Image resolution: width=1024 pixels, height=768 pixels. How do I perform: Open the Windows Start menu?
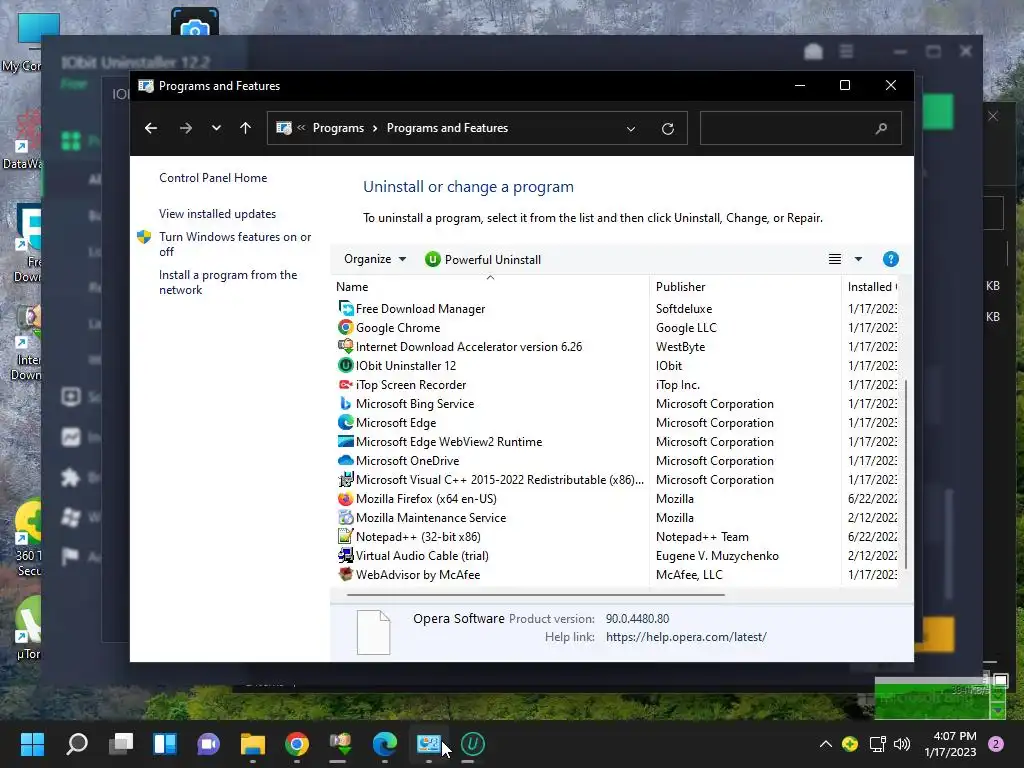tap(32, 744)
